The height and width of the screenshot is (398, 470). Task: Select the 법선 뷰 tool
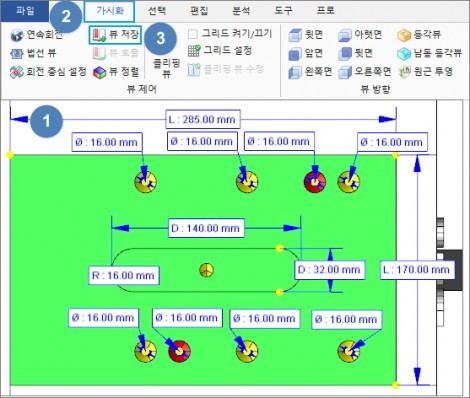[x=33, y=53]
